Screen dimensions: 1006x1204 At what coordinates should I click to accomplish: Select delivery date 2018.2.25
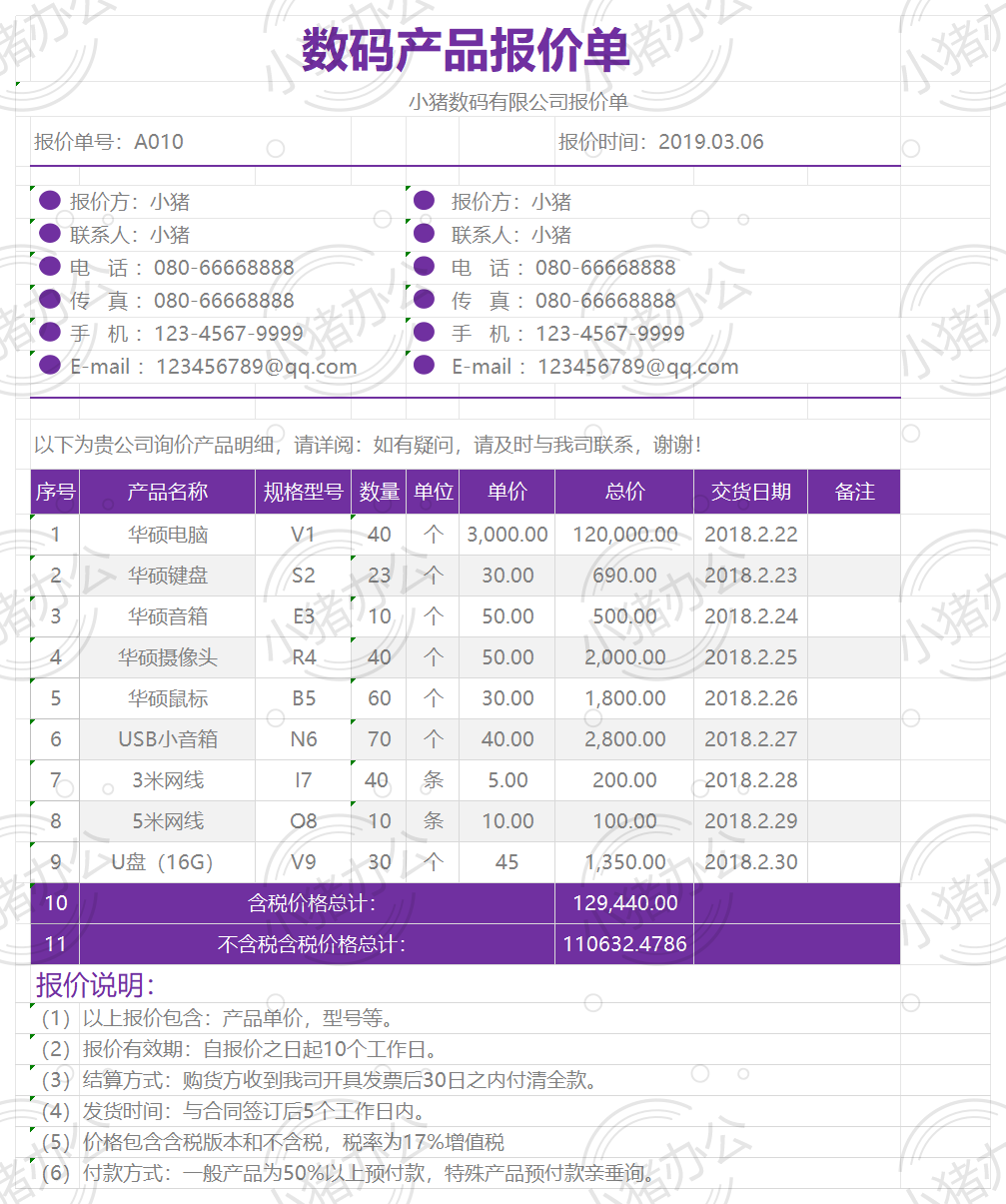pos(751,657)
